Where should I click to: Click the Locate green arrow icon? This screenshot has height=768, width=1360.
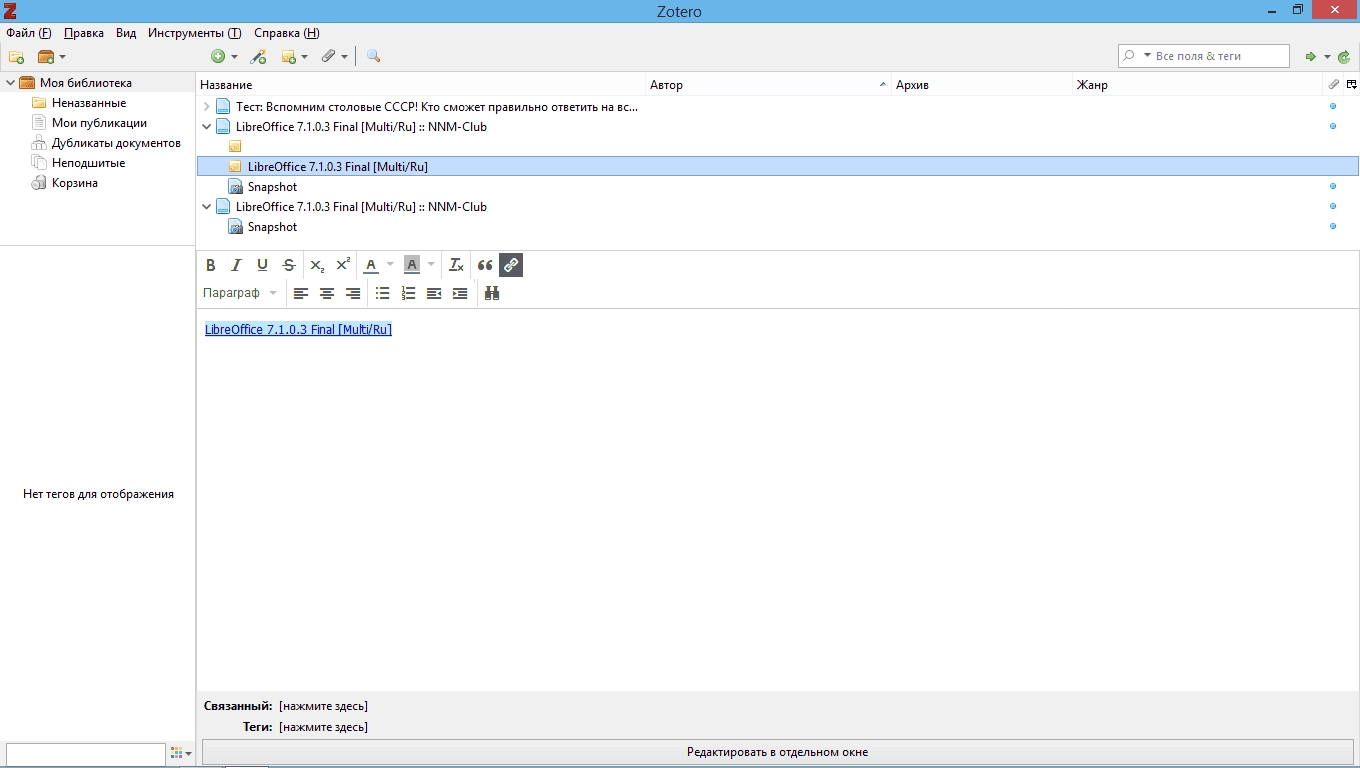coord(1310,57)
